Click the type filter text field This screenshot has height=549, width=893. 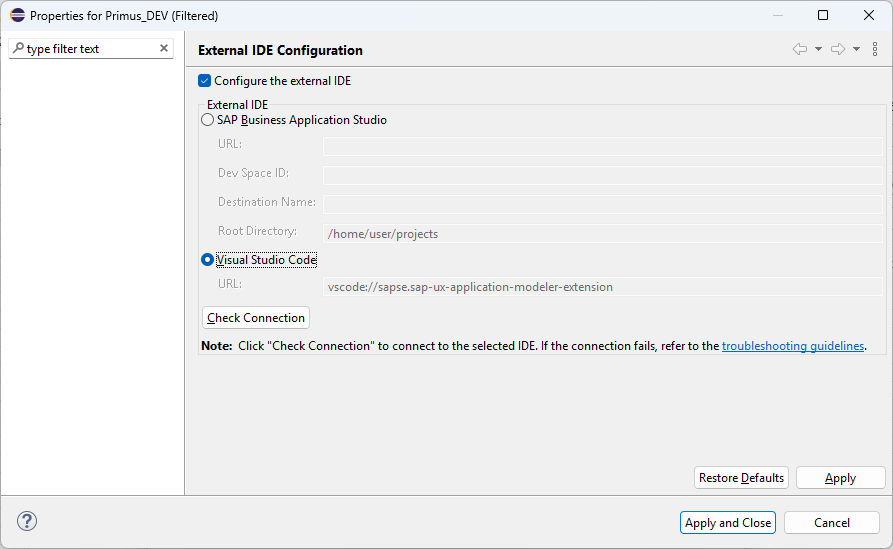tap(91, 49)
